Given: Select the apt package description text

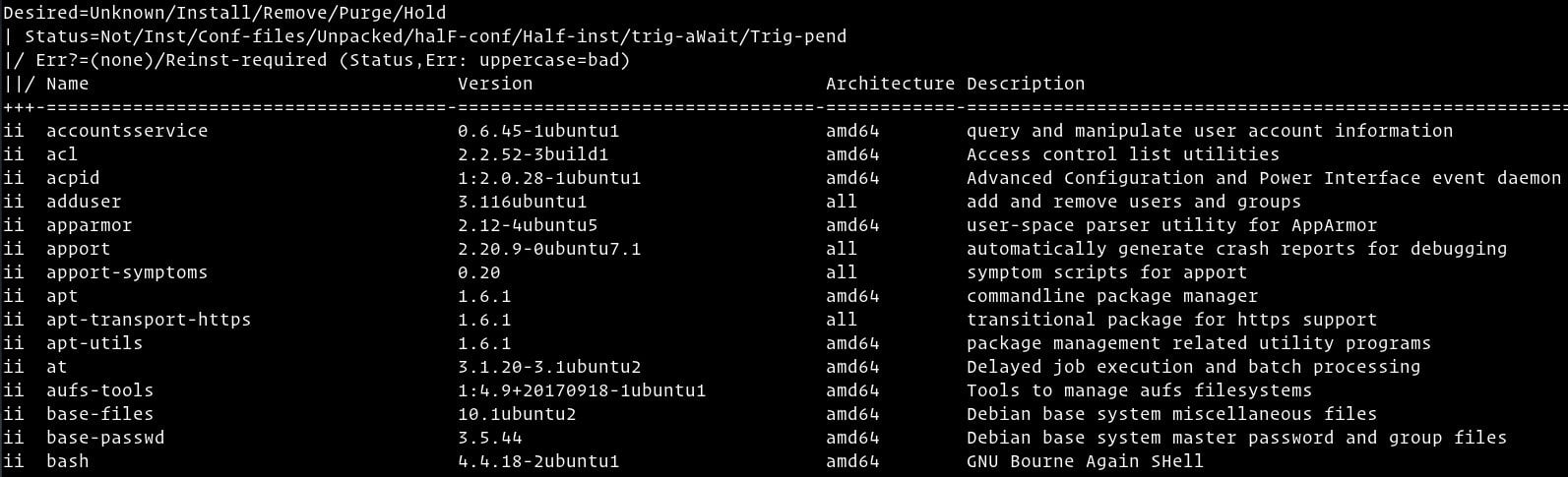Looking at the screenshot, I should pyautogui.click(x=1112, y=296).
